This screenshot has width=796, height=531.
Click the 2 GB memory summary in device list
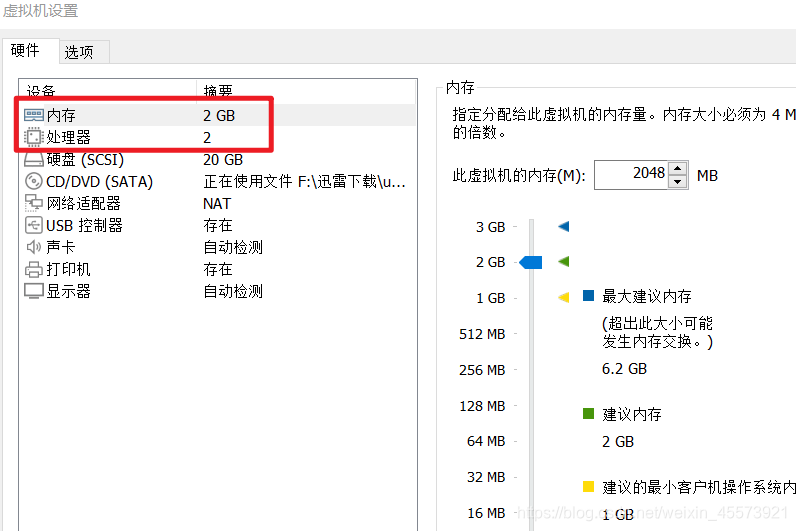[x=219, y=116]
